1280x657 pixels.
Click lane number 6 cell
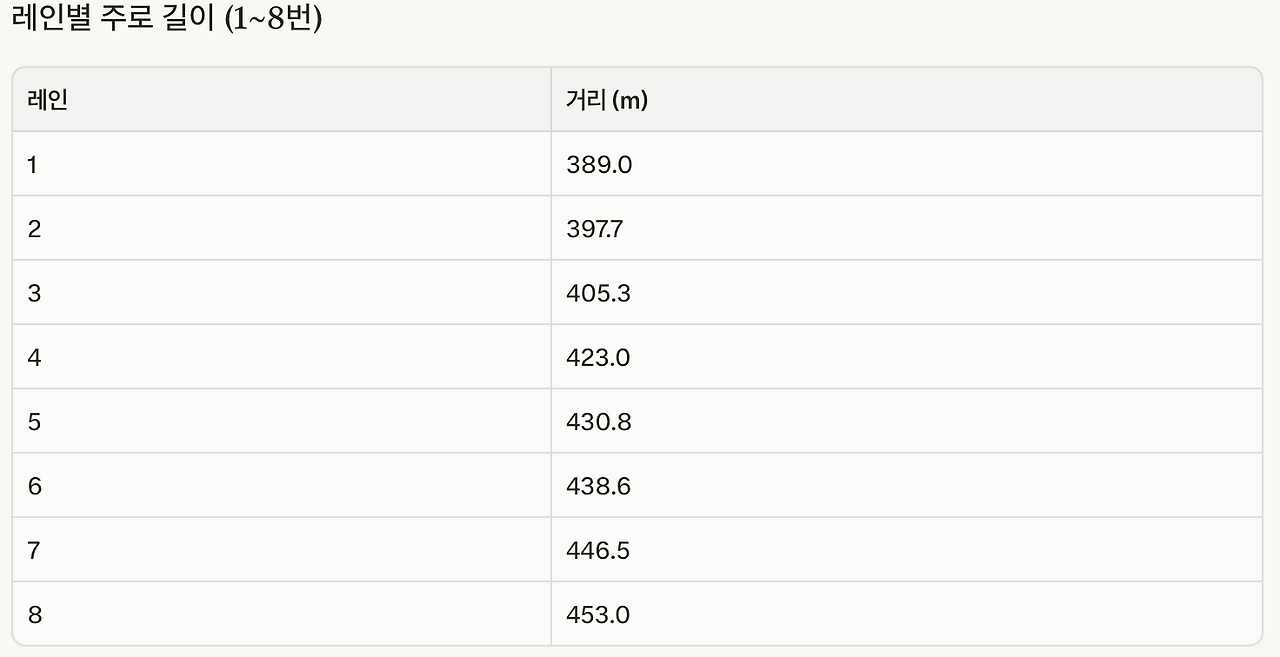coord(34,486)
